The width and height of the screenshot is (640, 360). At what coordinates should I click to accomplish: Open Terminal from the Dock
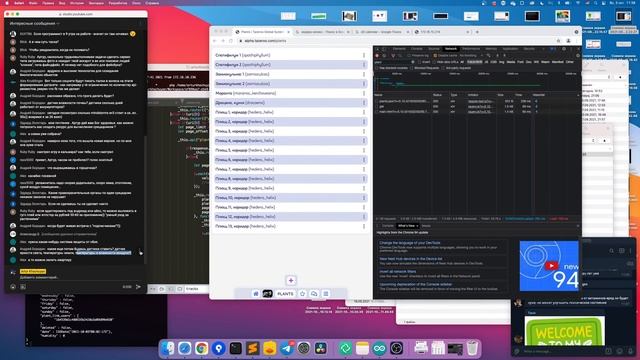(236, 348)
